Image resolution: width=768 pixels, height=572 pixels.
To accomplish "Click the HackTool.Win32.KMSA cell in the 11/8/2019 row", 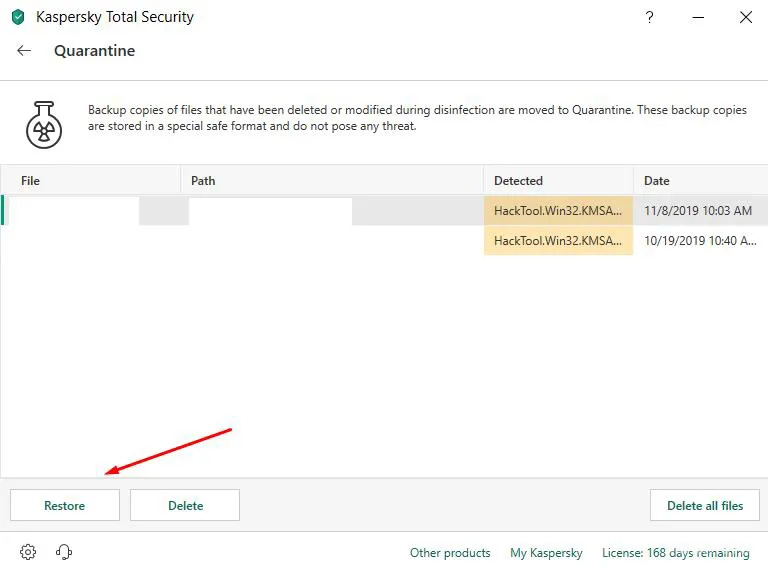I will tap(558, 211).
